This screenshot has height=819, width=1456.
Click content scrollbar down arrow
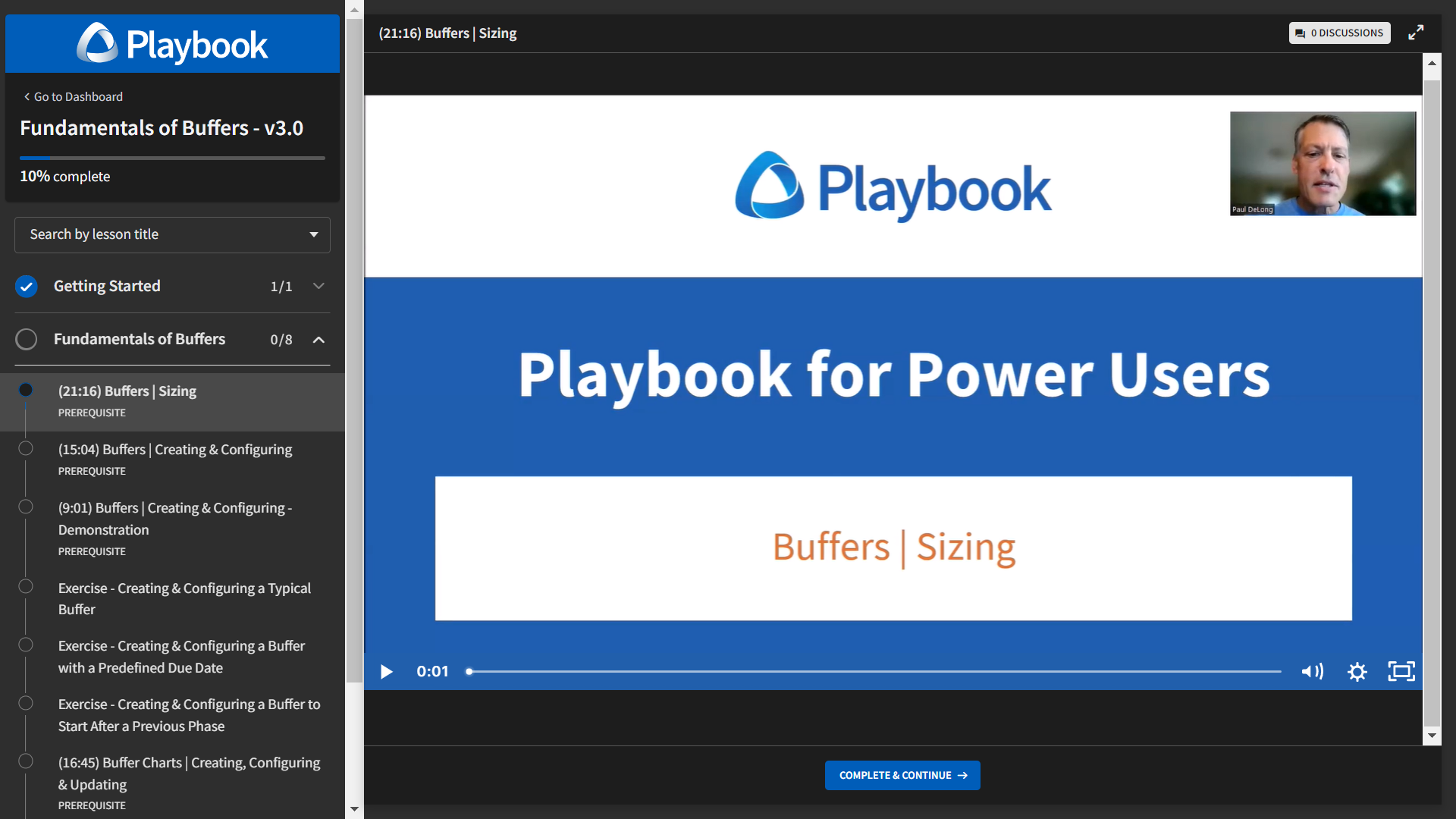coord(1432,736)
